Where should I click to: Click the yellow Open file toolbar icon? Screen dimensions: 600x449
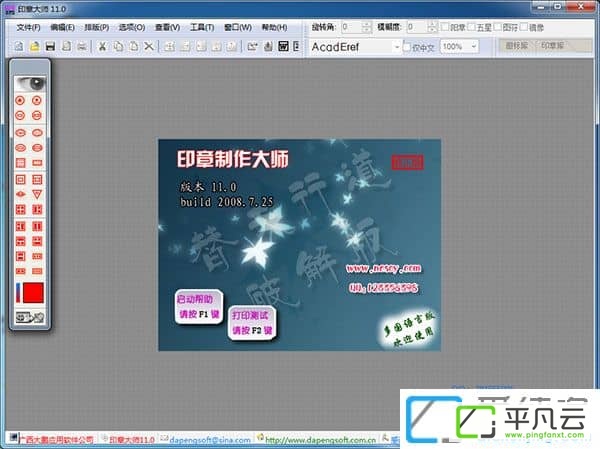click(34, 47)
